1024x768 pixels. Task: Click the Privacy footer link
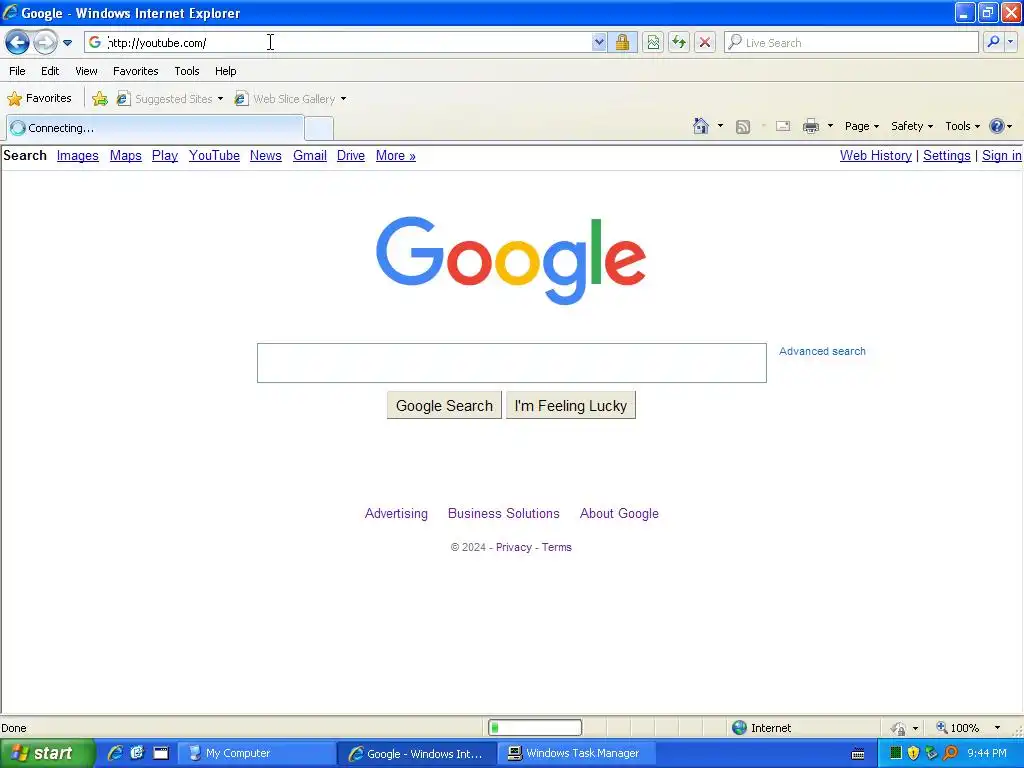pyautogui.click(x=514, y=547)
